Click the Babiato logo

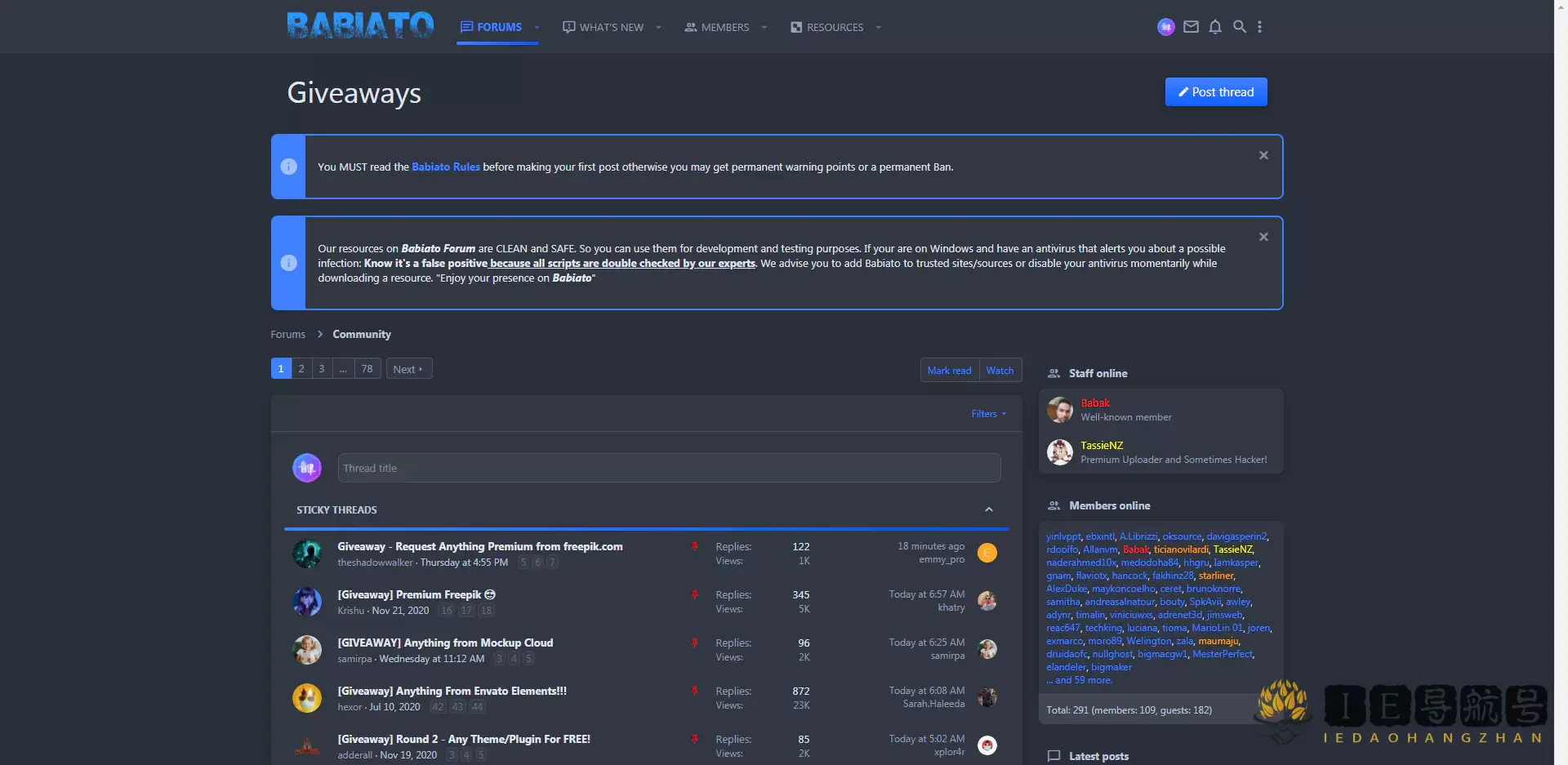[360, 26]
